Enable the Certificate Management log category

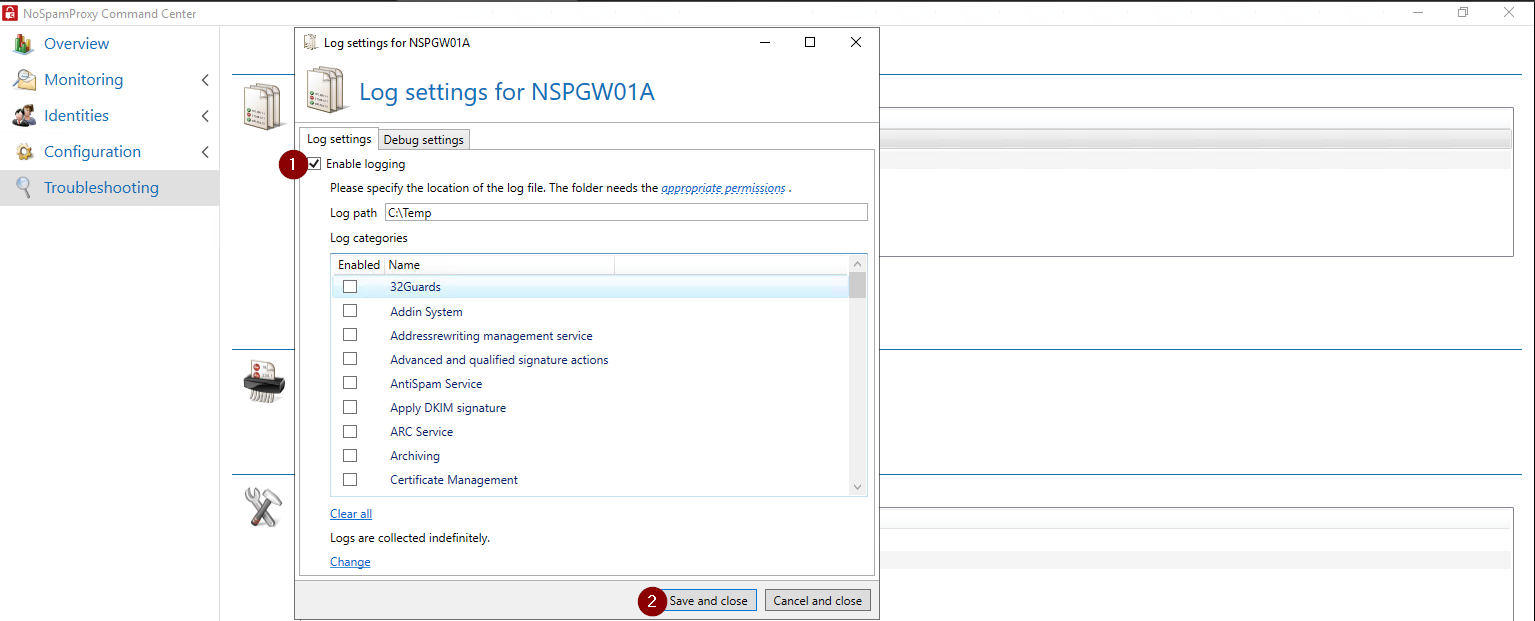(x=350, y=480)
